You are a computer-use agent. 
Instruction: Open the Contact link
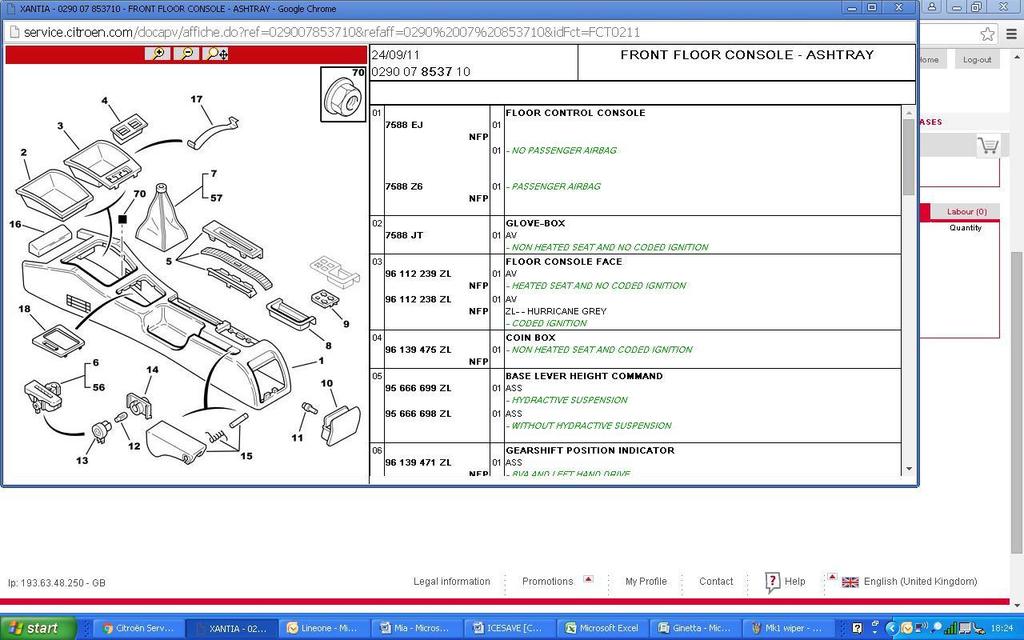[x=716, y=581]
